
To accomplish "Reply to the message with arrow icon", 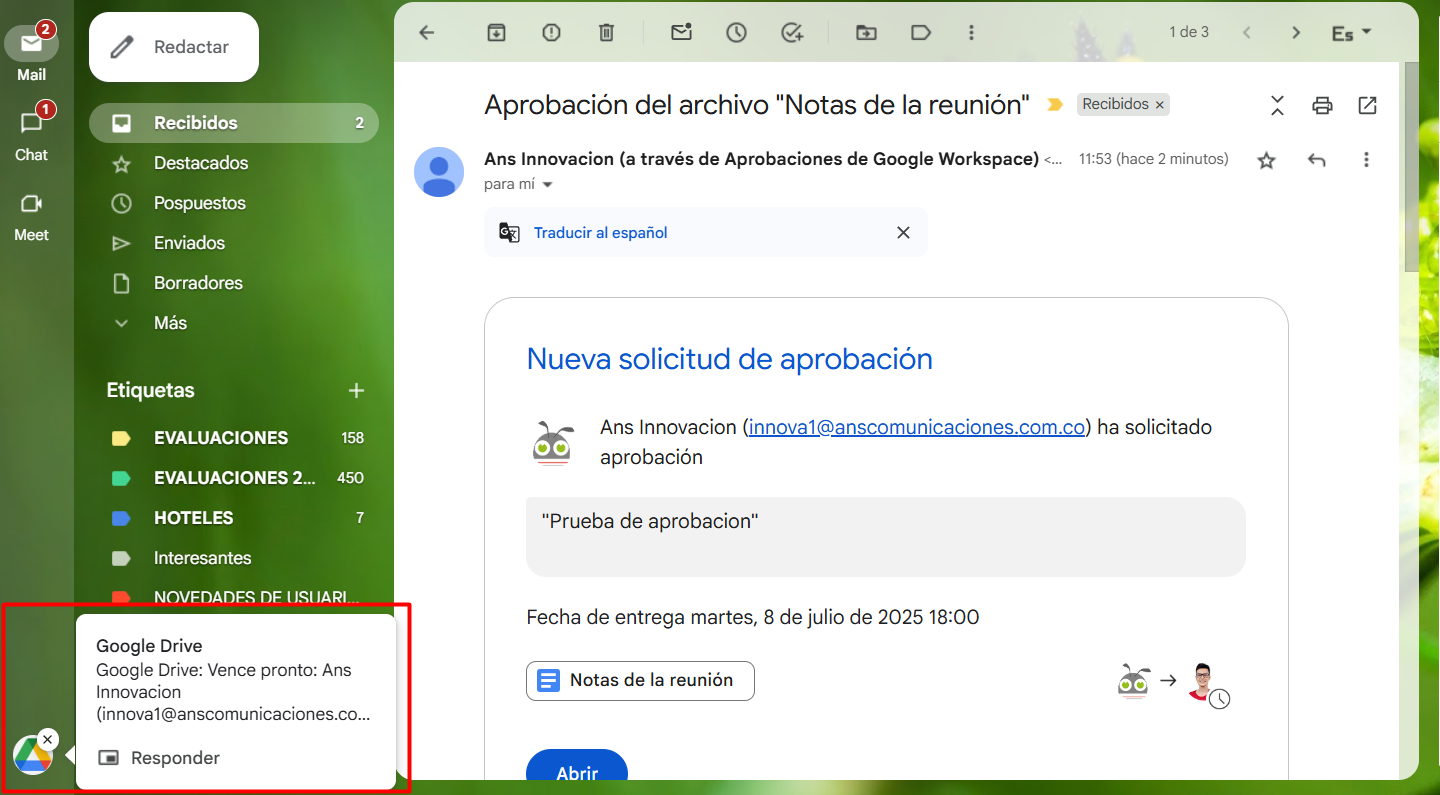I will click(1317, 160).
